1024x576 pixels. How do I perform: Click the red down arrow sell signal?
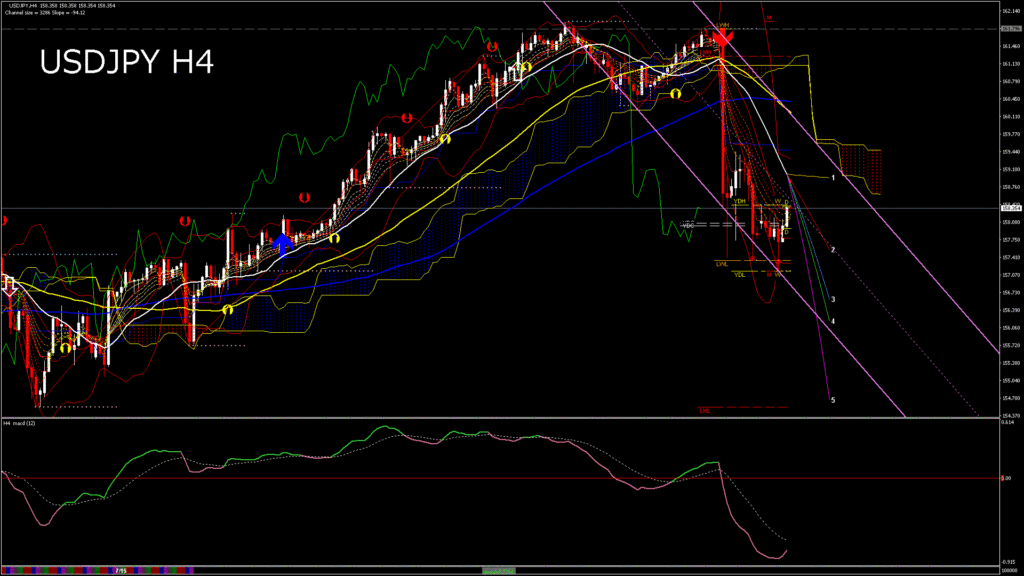(725, 40)
